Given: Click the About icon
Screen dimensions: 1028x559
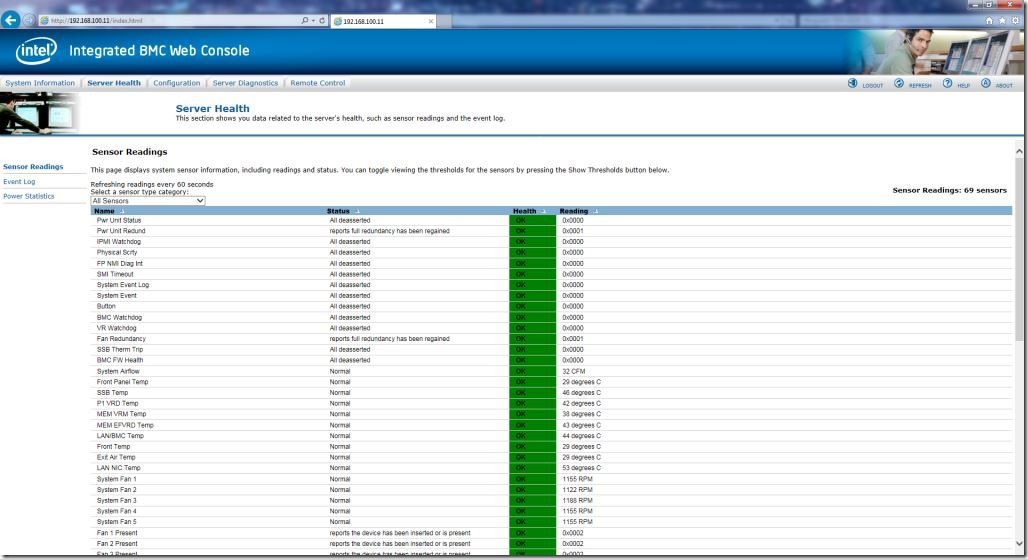Looking at the screenshot, I should (x=986, y=84).
